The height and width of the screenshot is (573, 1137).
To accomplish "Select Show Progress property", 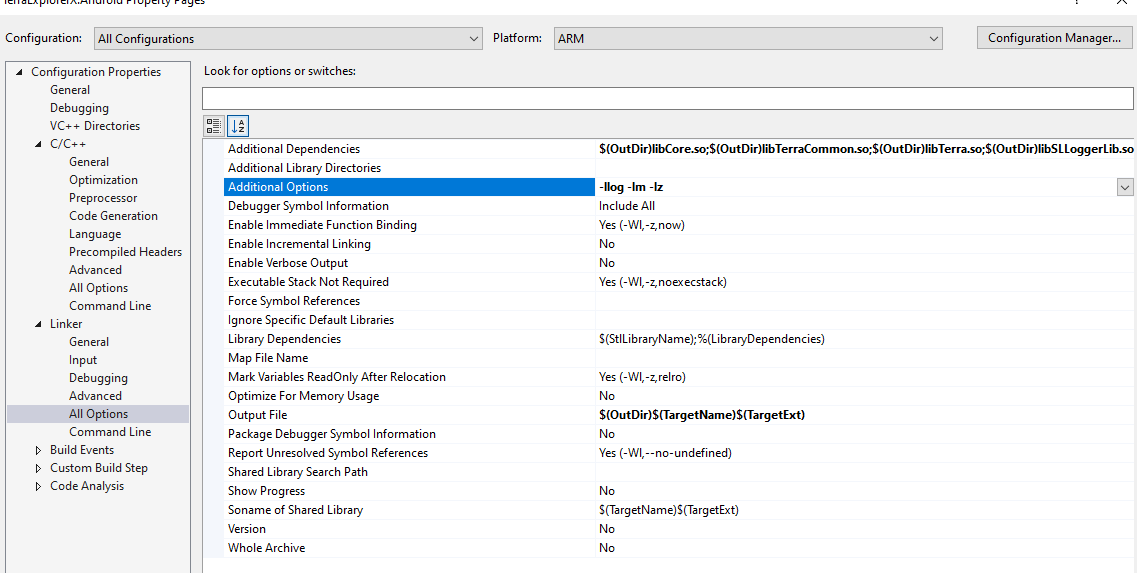I will (265, 490).
